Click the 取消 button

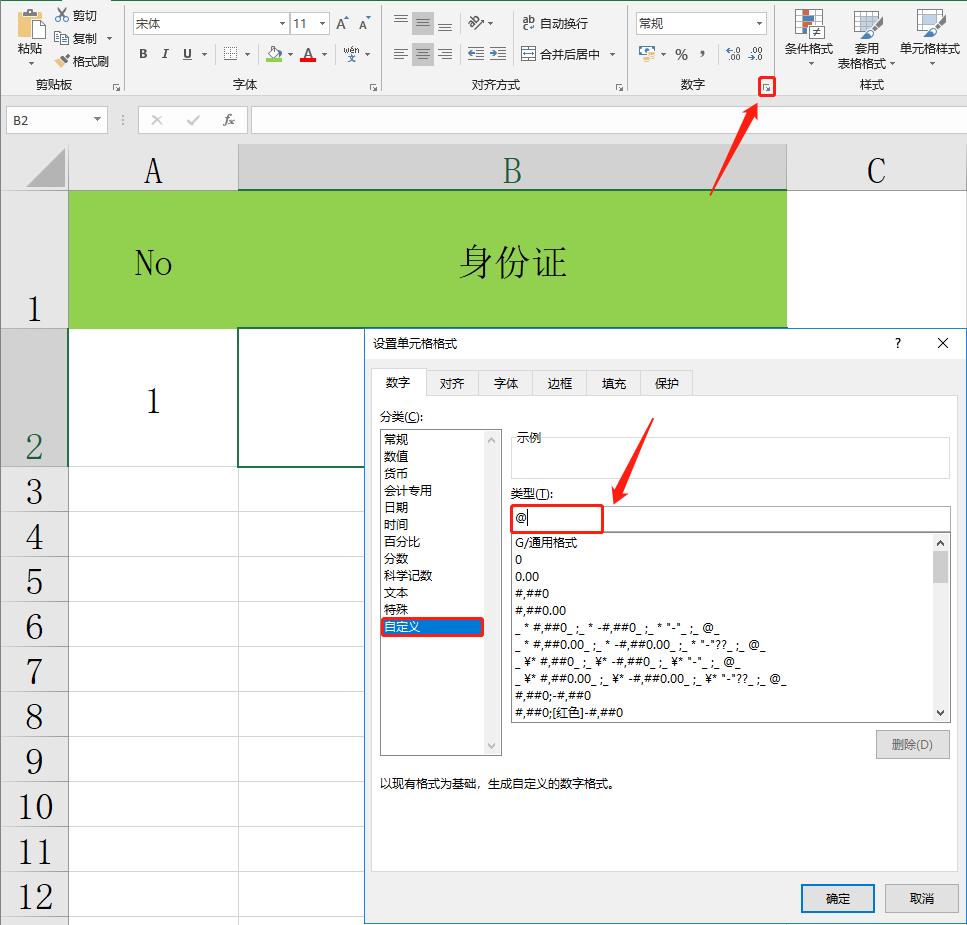921,898
